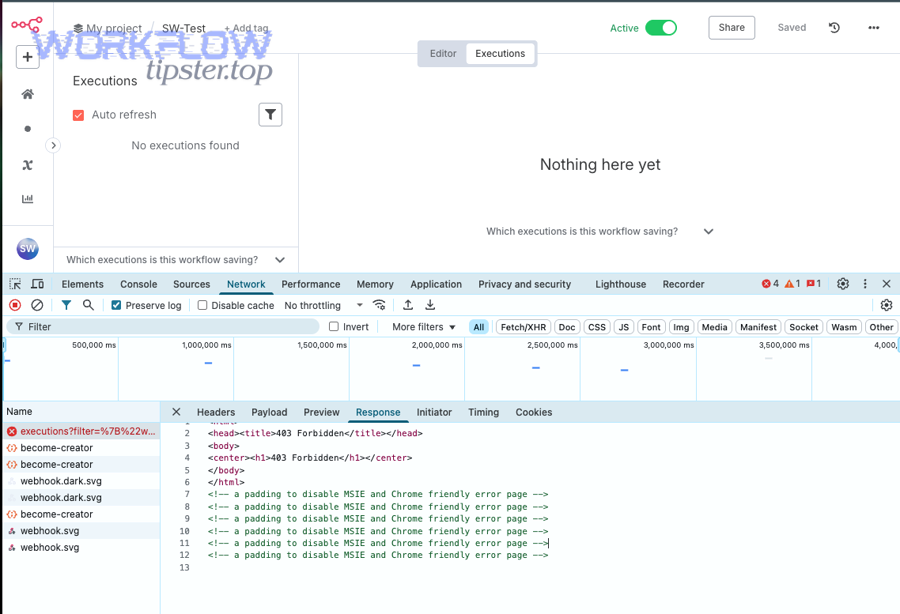Filter requests by Socket type
Viewport: 900px width, 614px height.
[804, 327]
